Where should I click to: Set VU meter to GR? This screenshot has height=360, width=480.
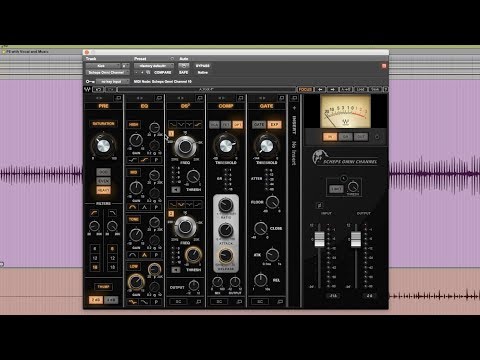(345, 137)
